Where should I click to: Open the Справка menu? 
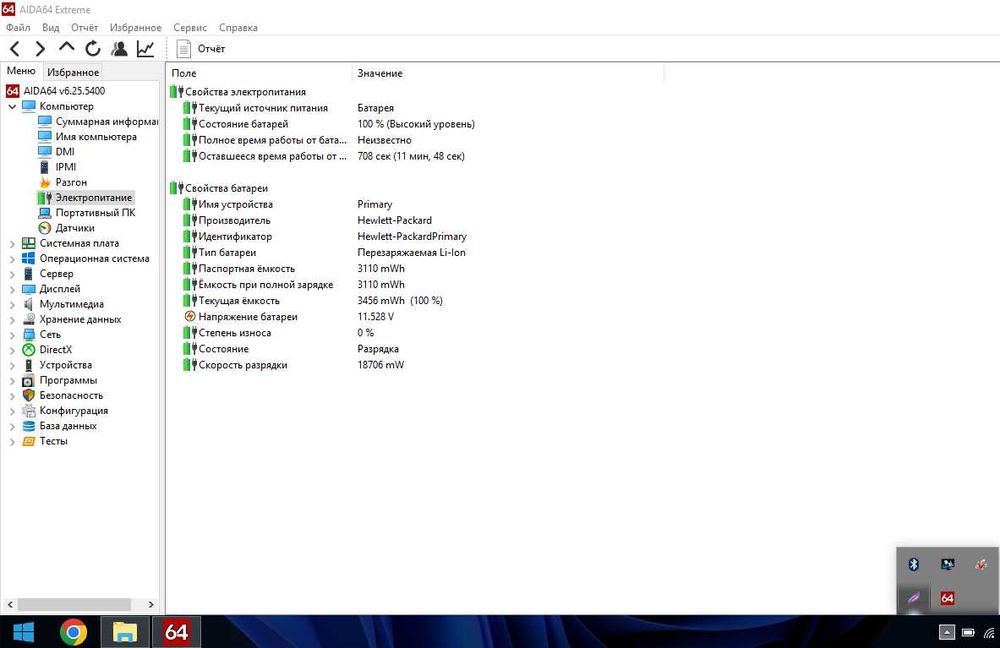tap(238, 27)
